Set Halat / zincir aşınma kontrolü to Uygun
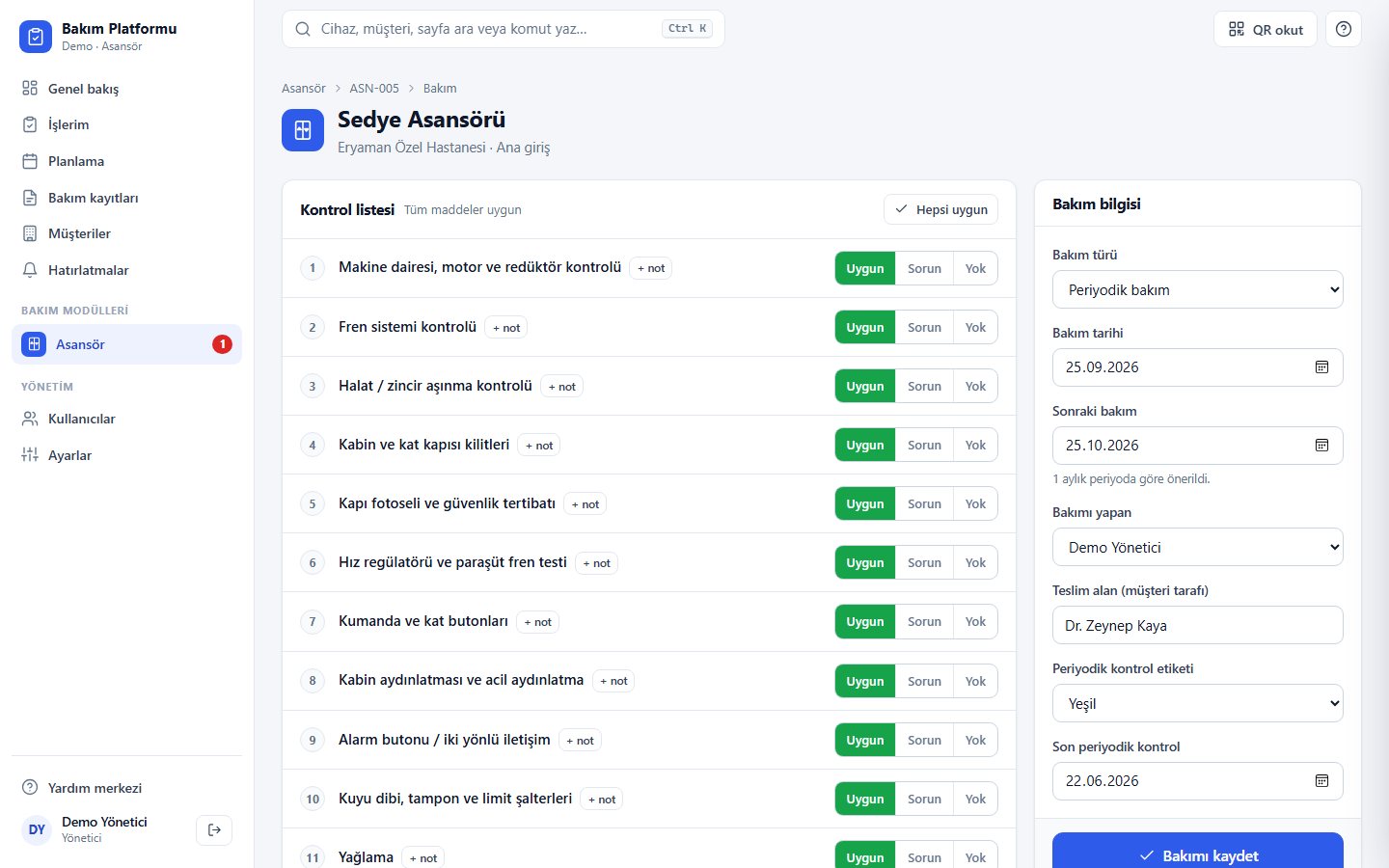The image size is (1389, 868). (865, 386)
